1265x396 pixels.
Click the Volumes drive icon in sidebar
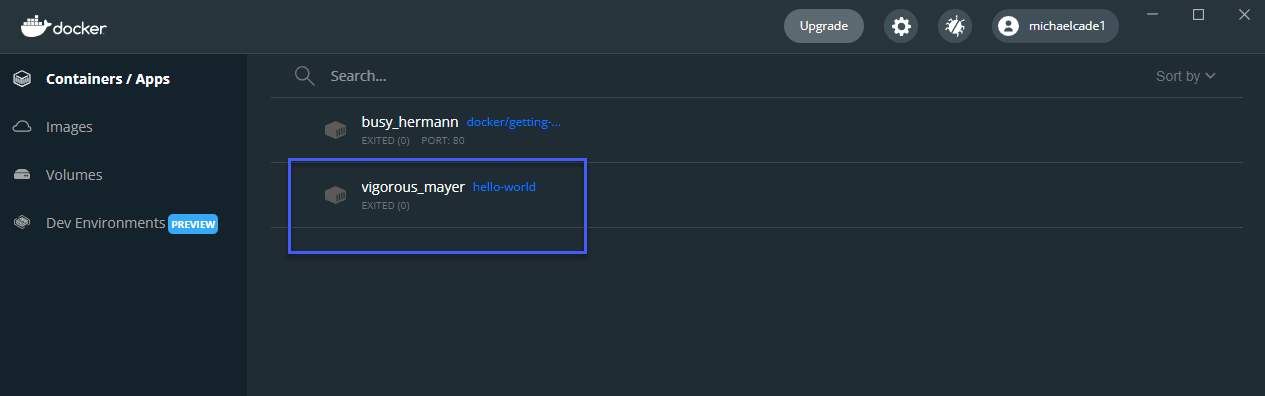[x=22, y=175]
